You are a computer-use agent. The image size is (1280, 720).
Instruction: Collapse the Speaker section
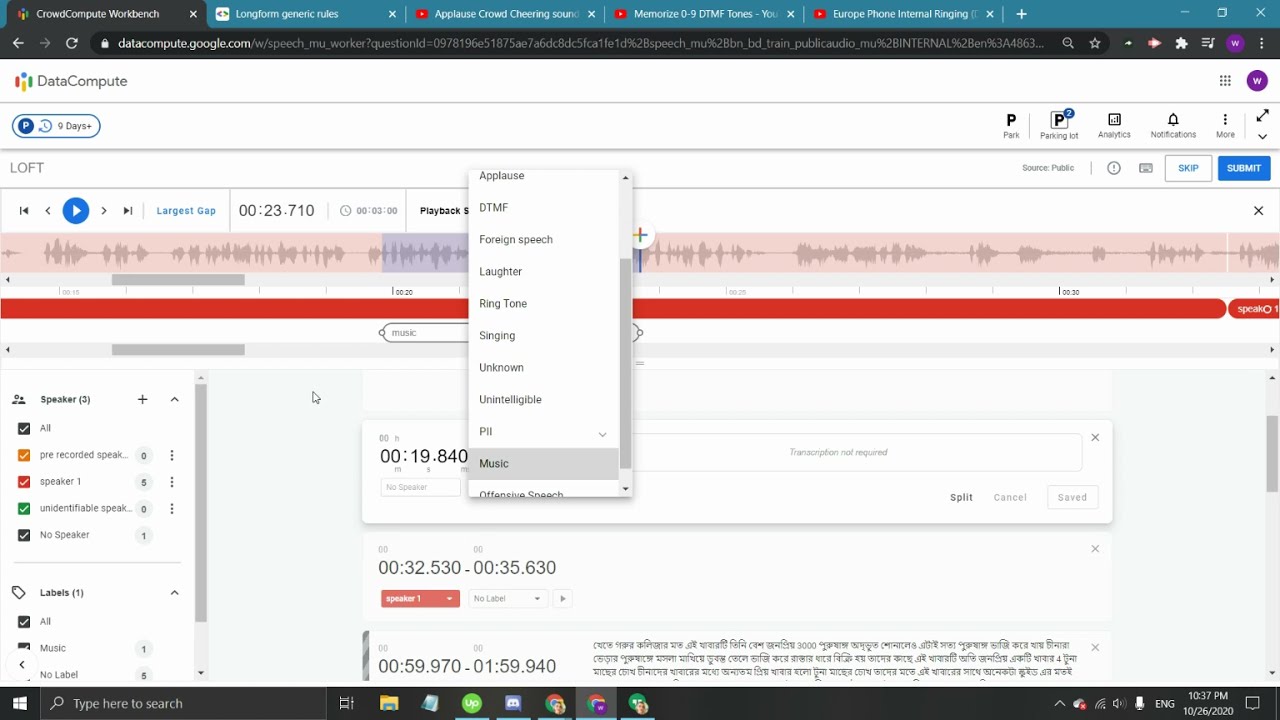pos(174,399)
